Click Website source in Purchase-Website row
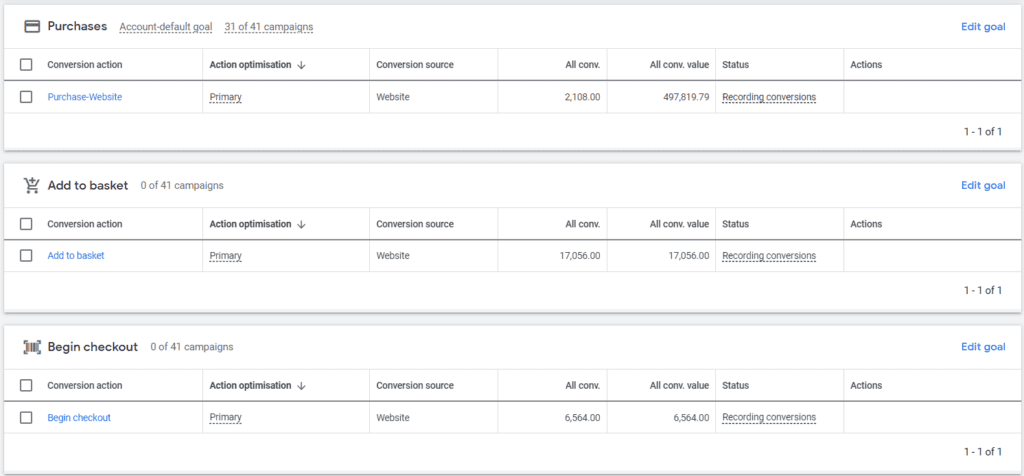1024x476 pixels. (392, 97)
